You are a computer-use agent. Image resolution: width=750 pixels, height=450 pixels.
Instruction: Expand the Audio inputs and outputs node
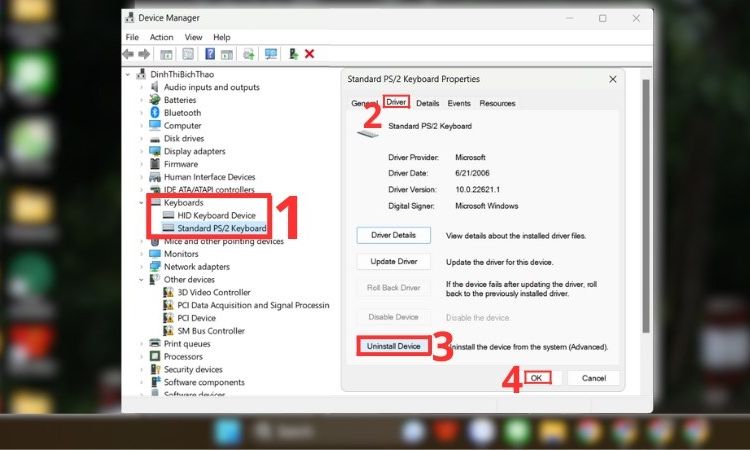pos(140,87)
